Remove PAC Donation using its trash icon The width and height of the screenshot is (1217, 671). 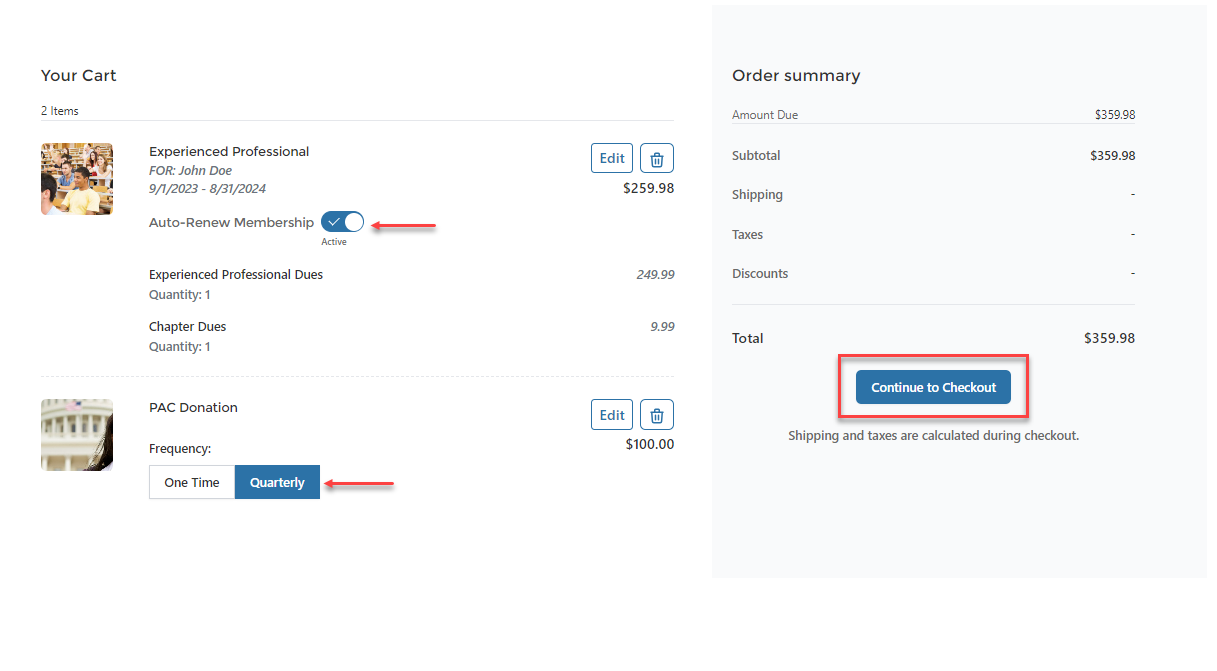pos(656,414)
